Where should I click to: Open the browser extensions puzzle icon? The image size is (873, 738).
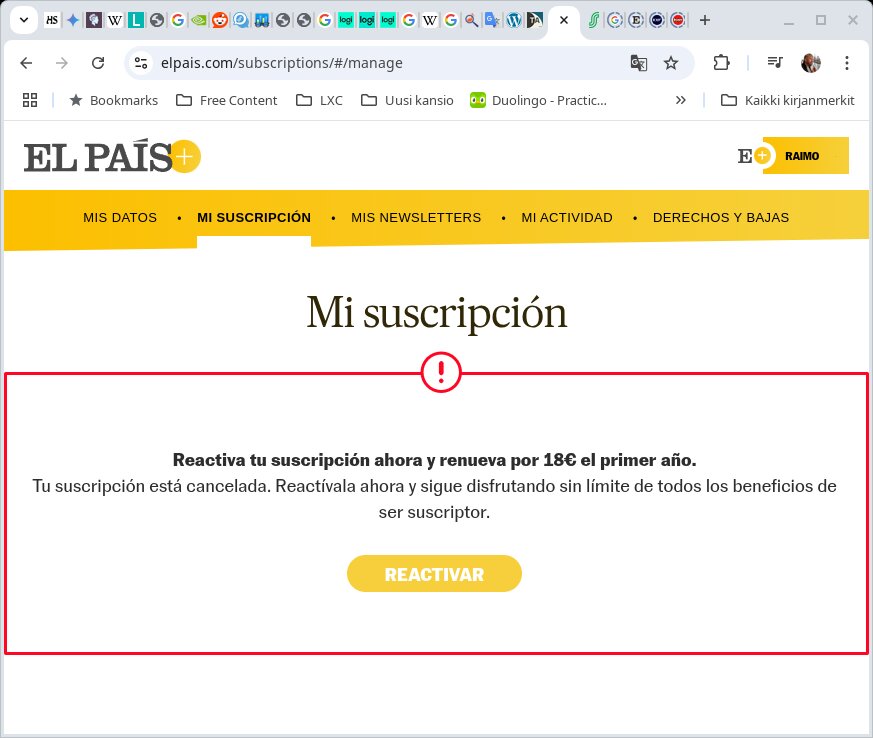pyautogui.click(x=721, y=63)
